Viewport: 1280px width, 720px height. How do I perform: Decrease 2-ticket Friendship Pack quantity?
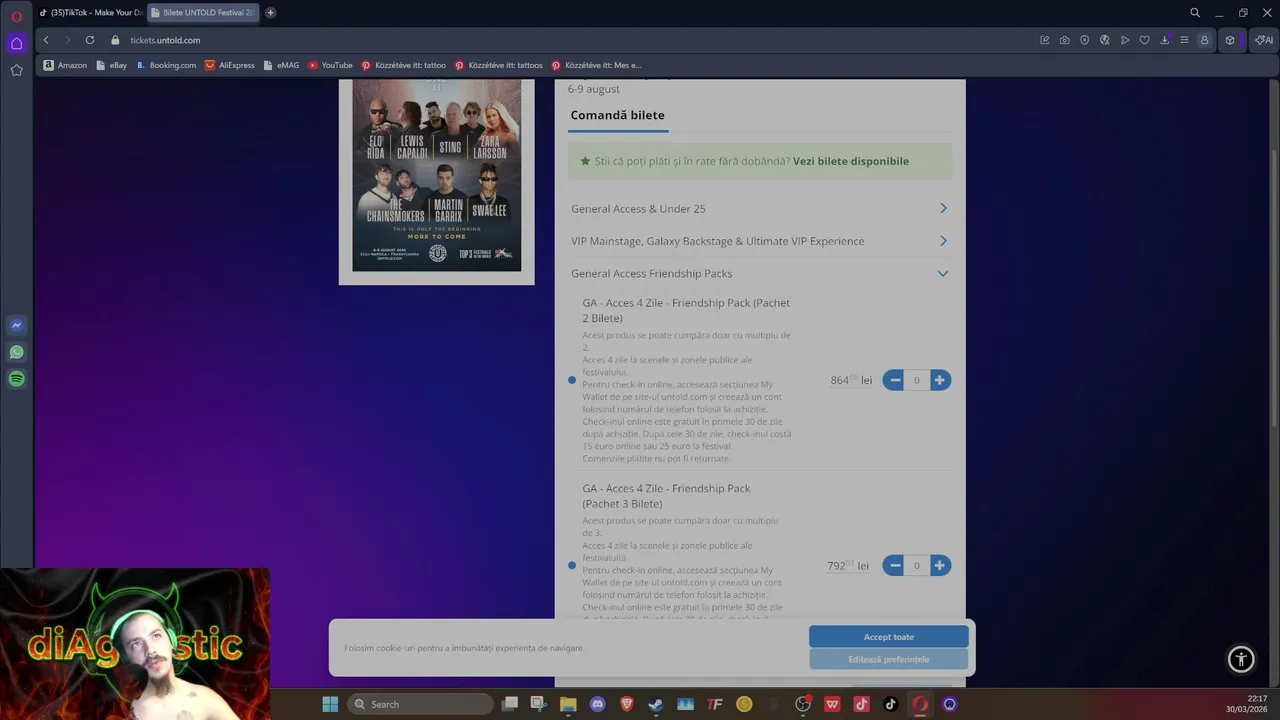(x=894, y=380)
